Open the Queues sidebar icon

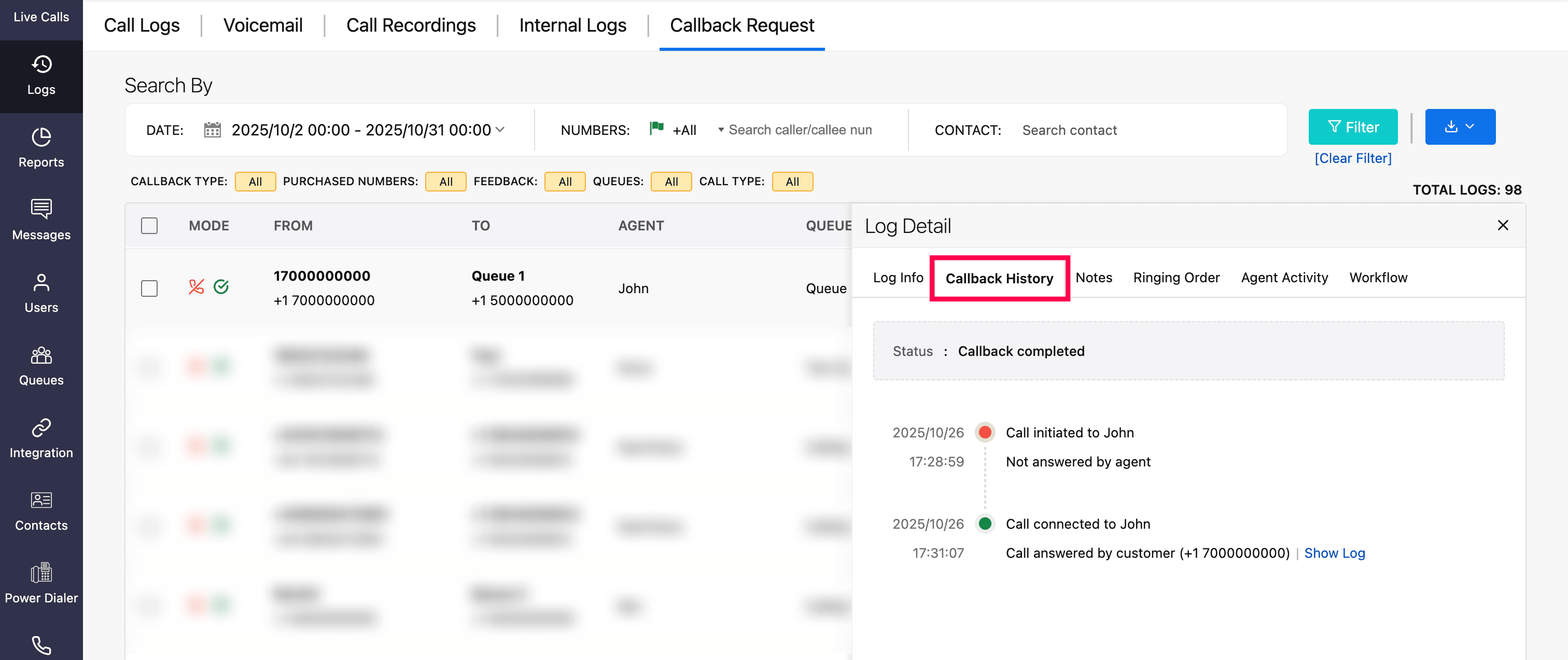click(x=41, y=355)
